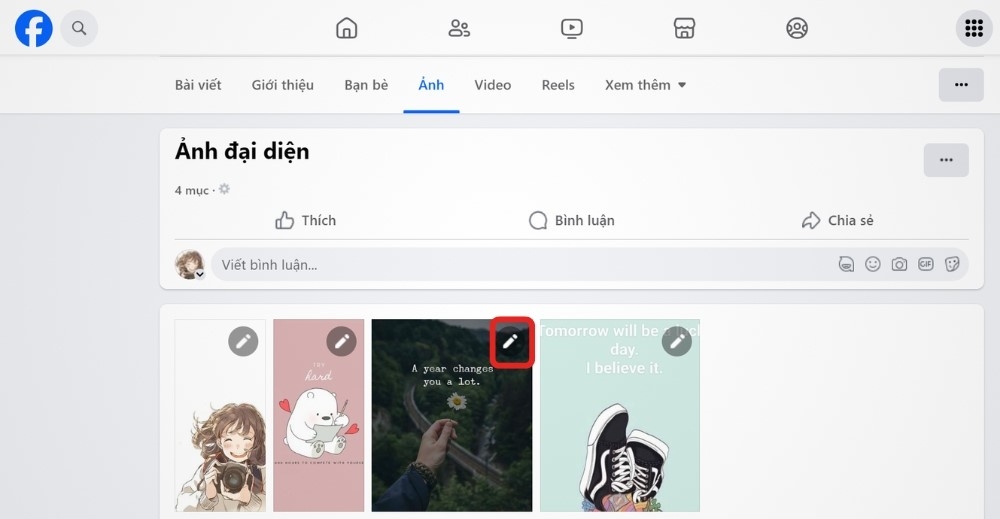Open the Friends icon in top bar
Screen dimensions: 1000x519
point(459,28)
